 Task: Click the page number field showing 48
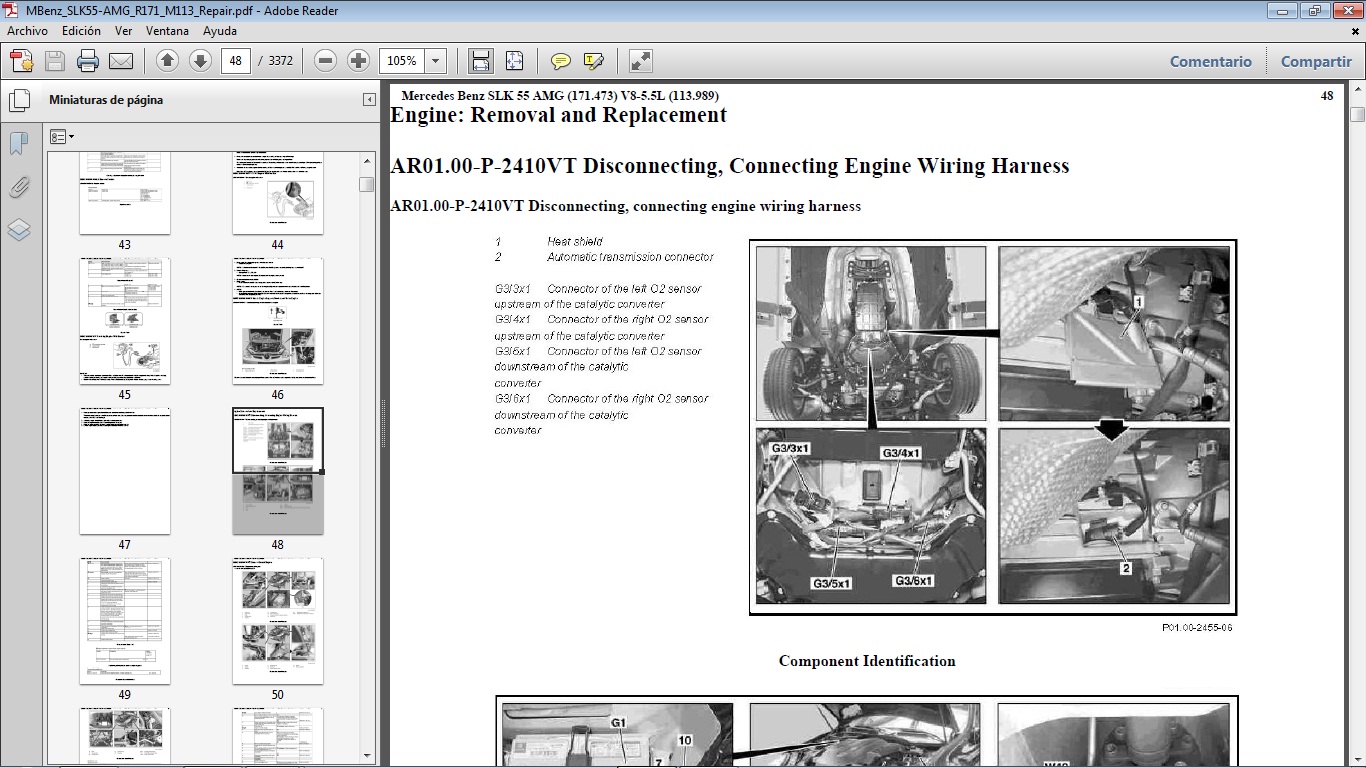[235, 61]
